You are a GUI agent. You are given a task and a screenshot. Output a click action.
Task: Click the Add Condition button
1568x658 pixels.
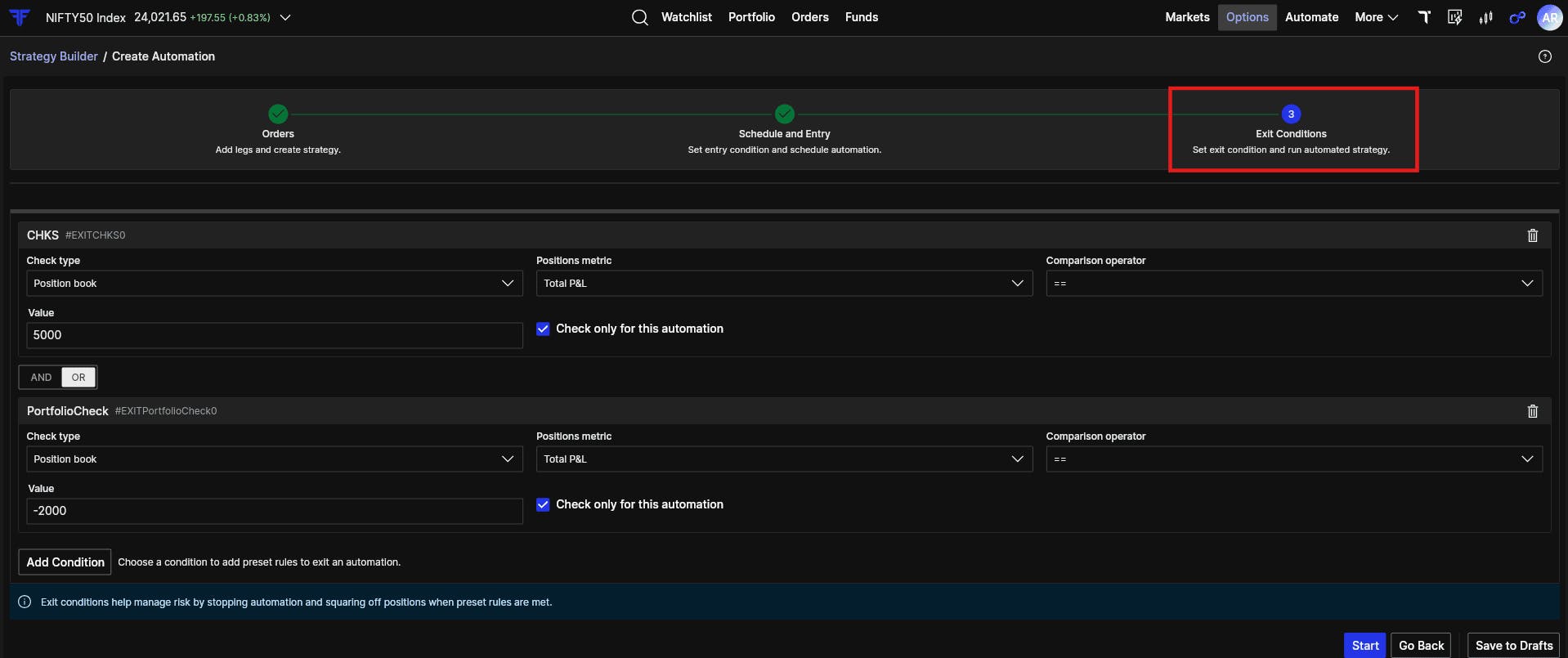tap(65, 562)
